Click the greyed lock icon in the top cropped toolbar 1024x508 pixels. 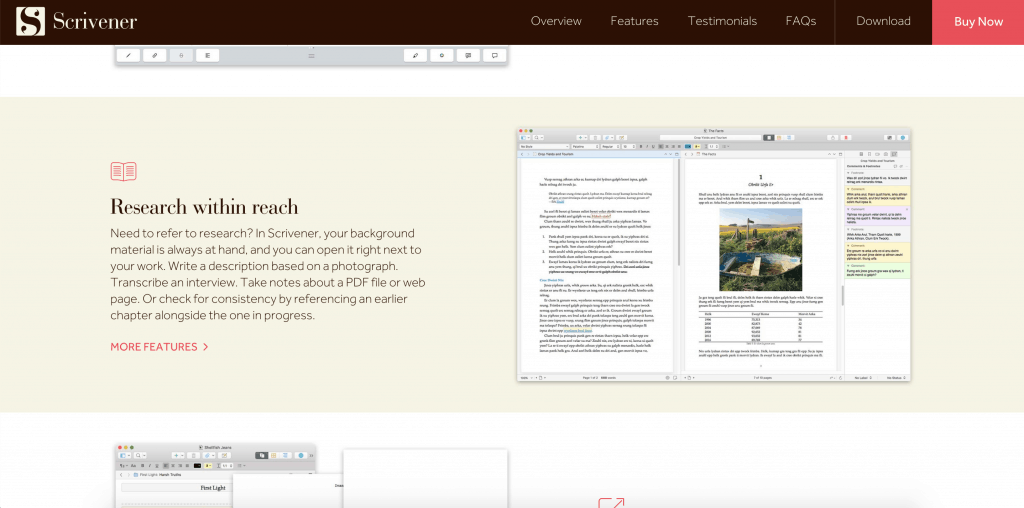tap(181, 56)
